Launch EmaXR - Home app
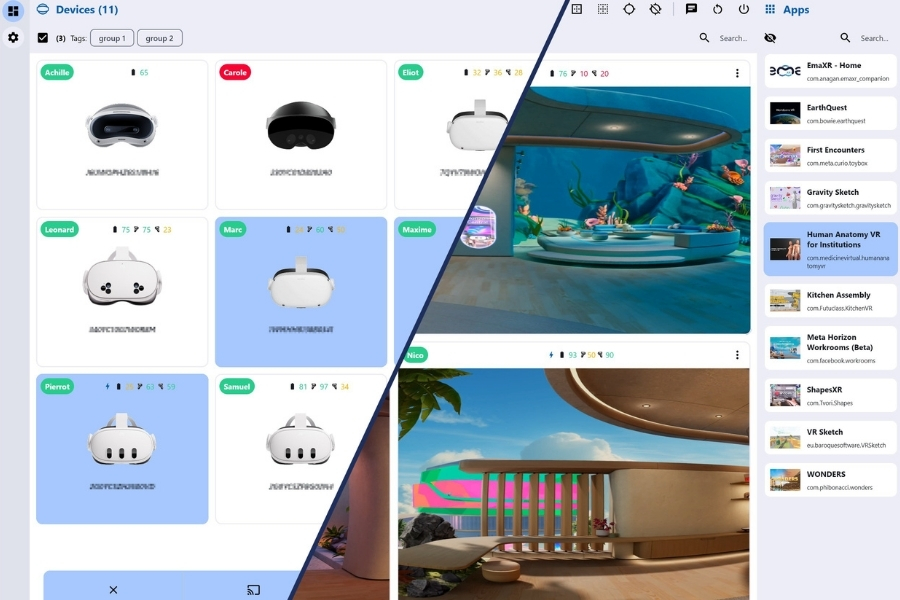 [x=830, y=71]
